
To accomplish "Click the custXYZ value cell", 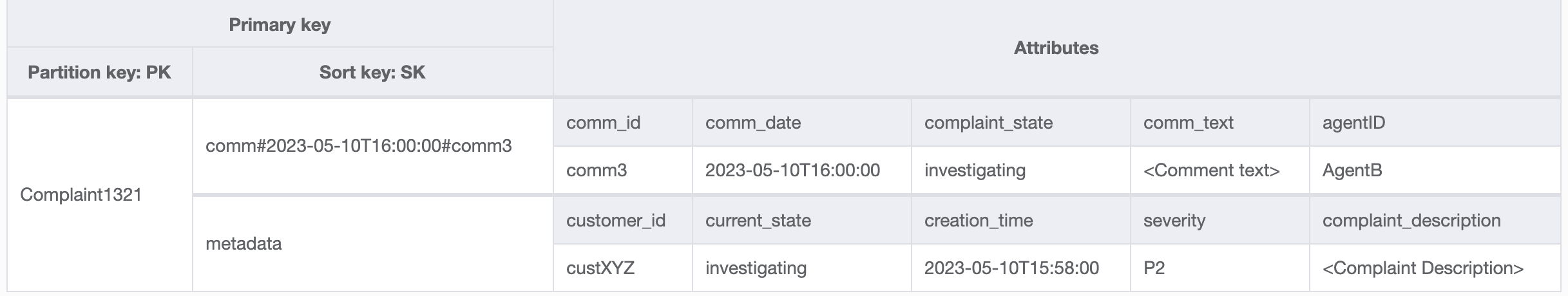I will (x=600, y=268).
